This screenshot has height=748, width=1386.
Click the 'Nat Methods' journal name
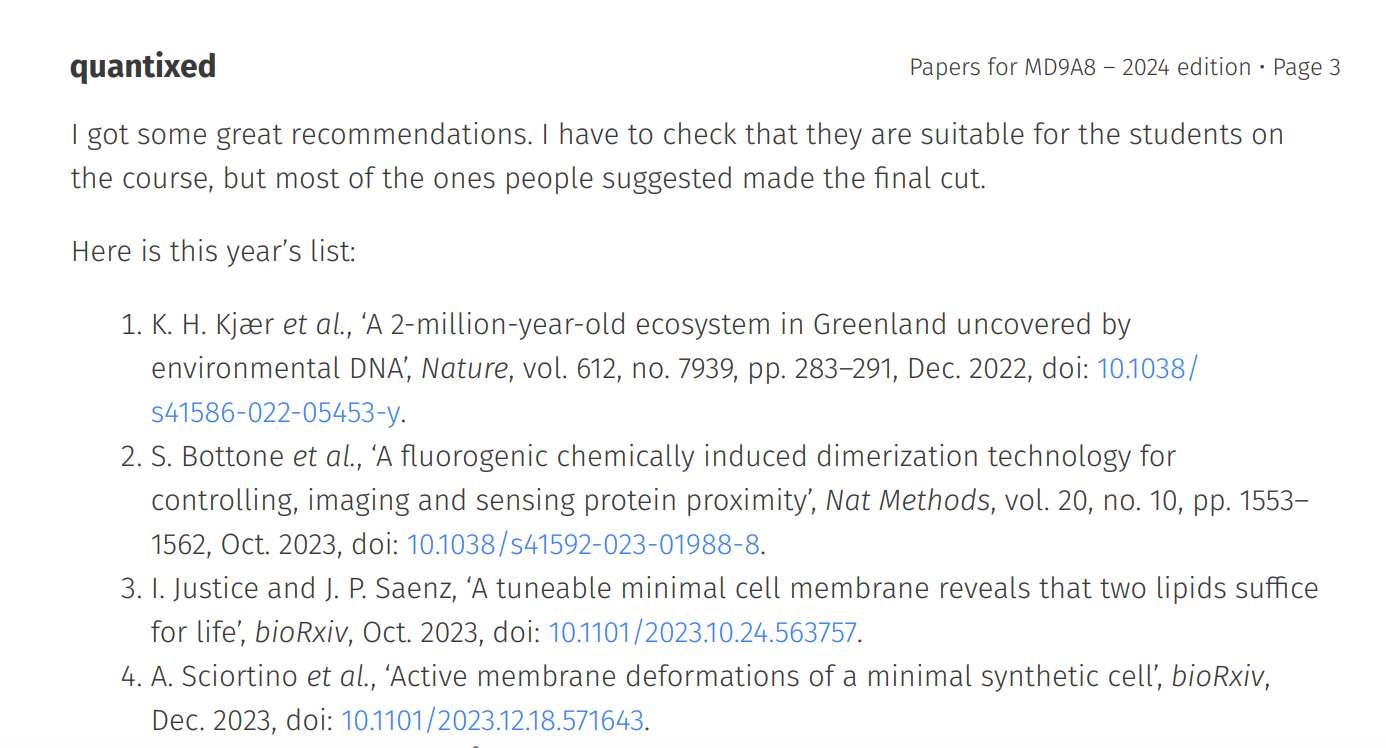[x=907, y=500]
